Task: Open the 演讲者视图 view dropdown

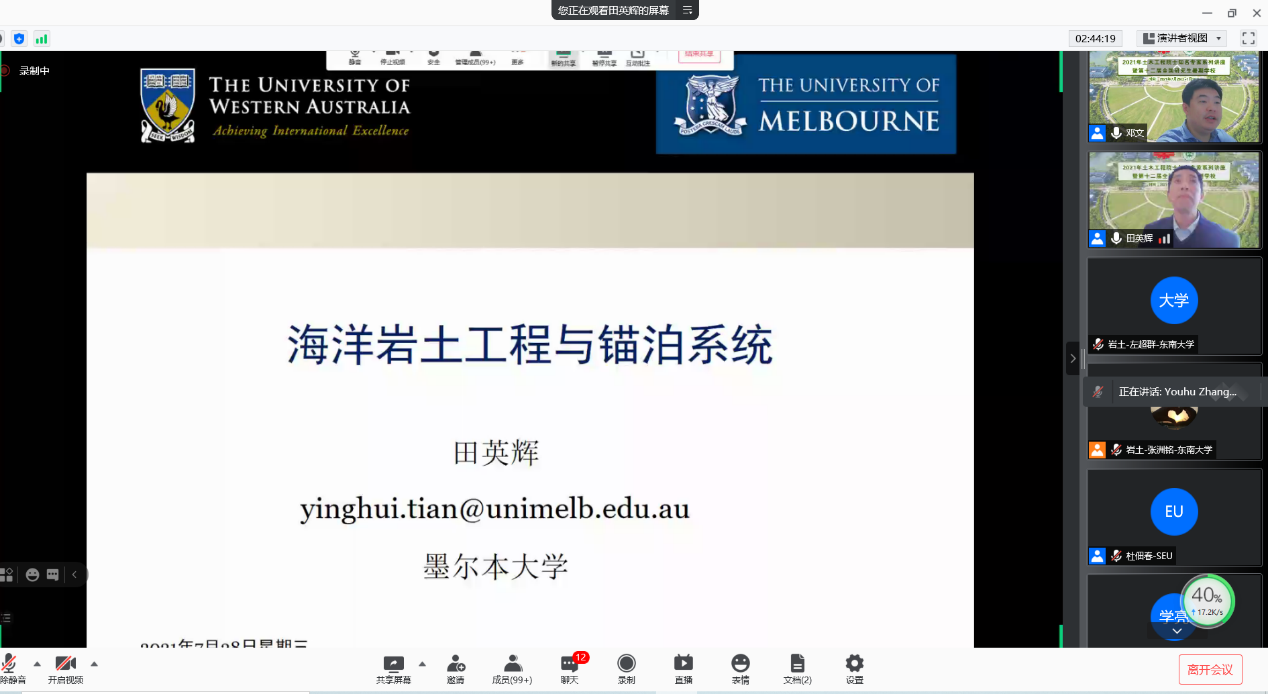Action: click(1183, 38)
